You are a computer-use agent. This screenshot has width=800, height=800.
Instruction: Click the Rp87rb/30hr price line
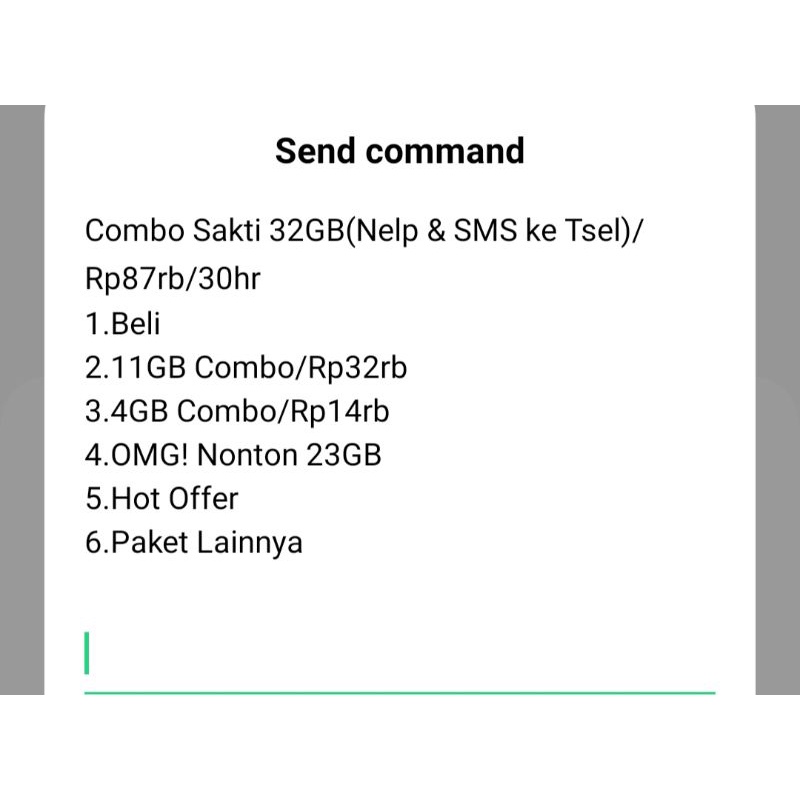pyautogui.click(x=173, y=279)
